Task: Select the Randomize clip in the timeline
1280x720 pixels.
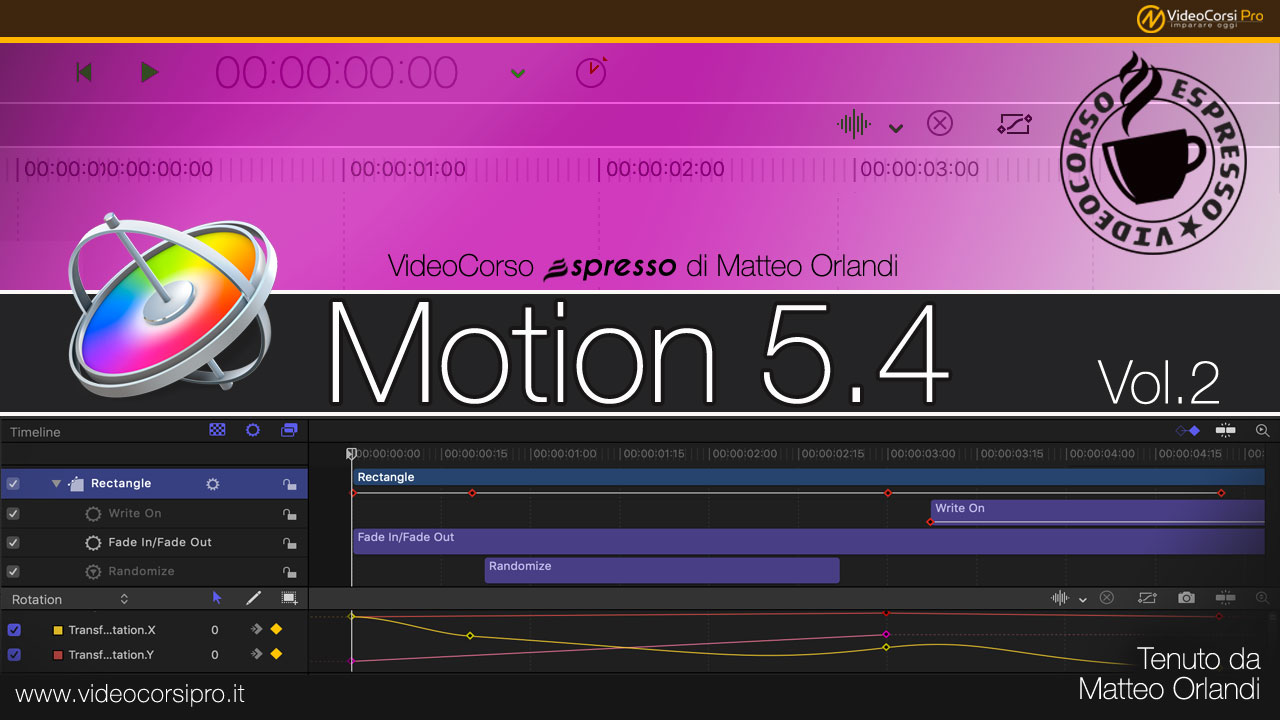Action: coord(662,569)
